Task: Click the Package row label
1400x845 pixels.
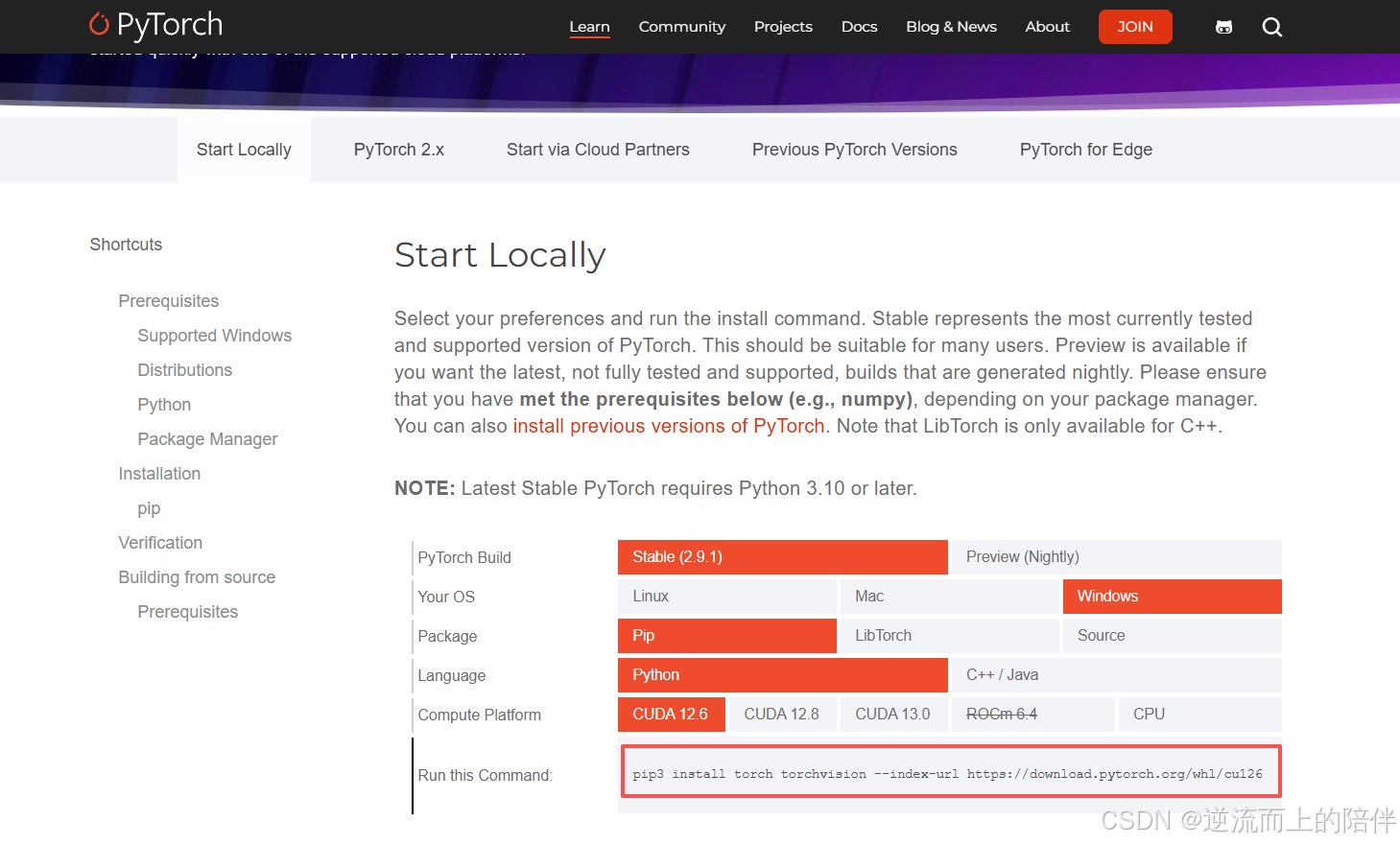Action: coord(447,637)
